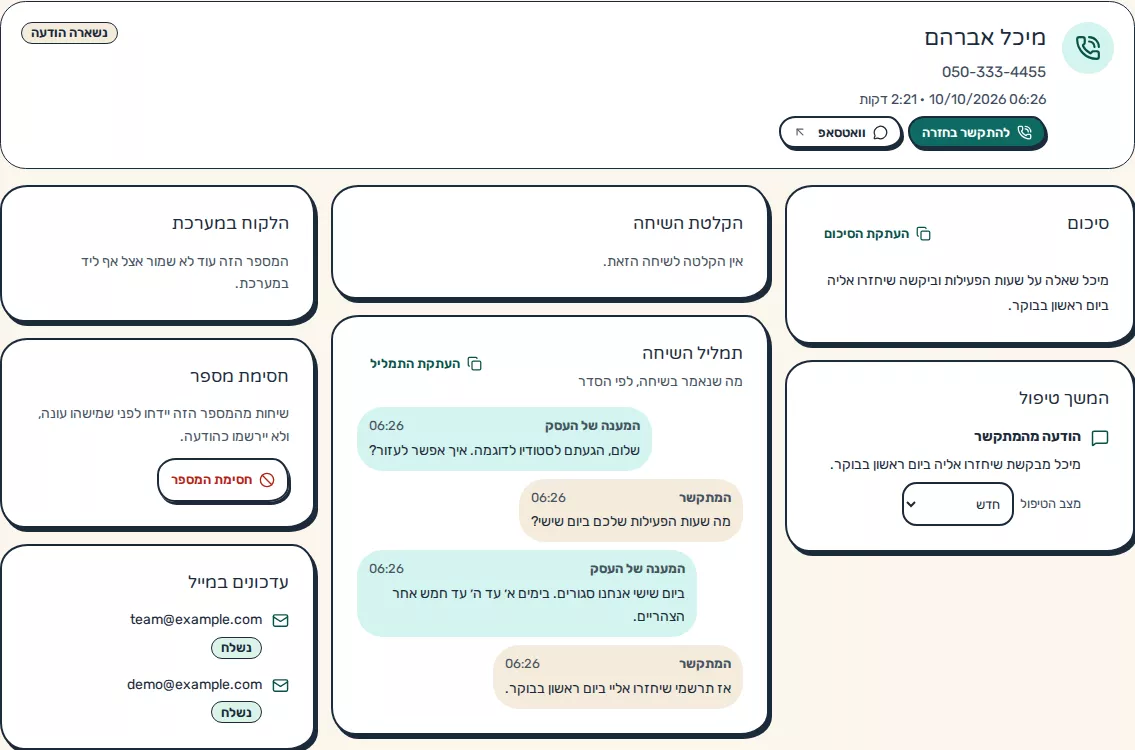Screen dimensions: 1135x750
Task: Click the נשארה הודעה status badge
Action: click(69, 33)
